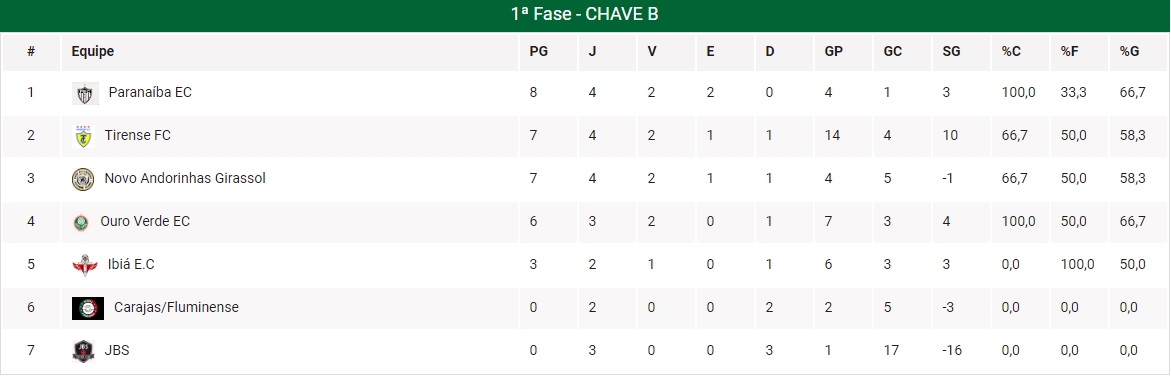Open the Tirense FC team name

(x=137, y=135)
